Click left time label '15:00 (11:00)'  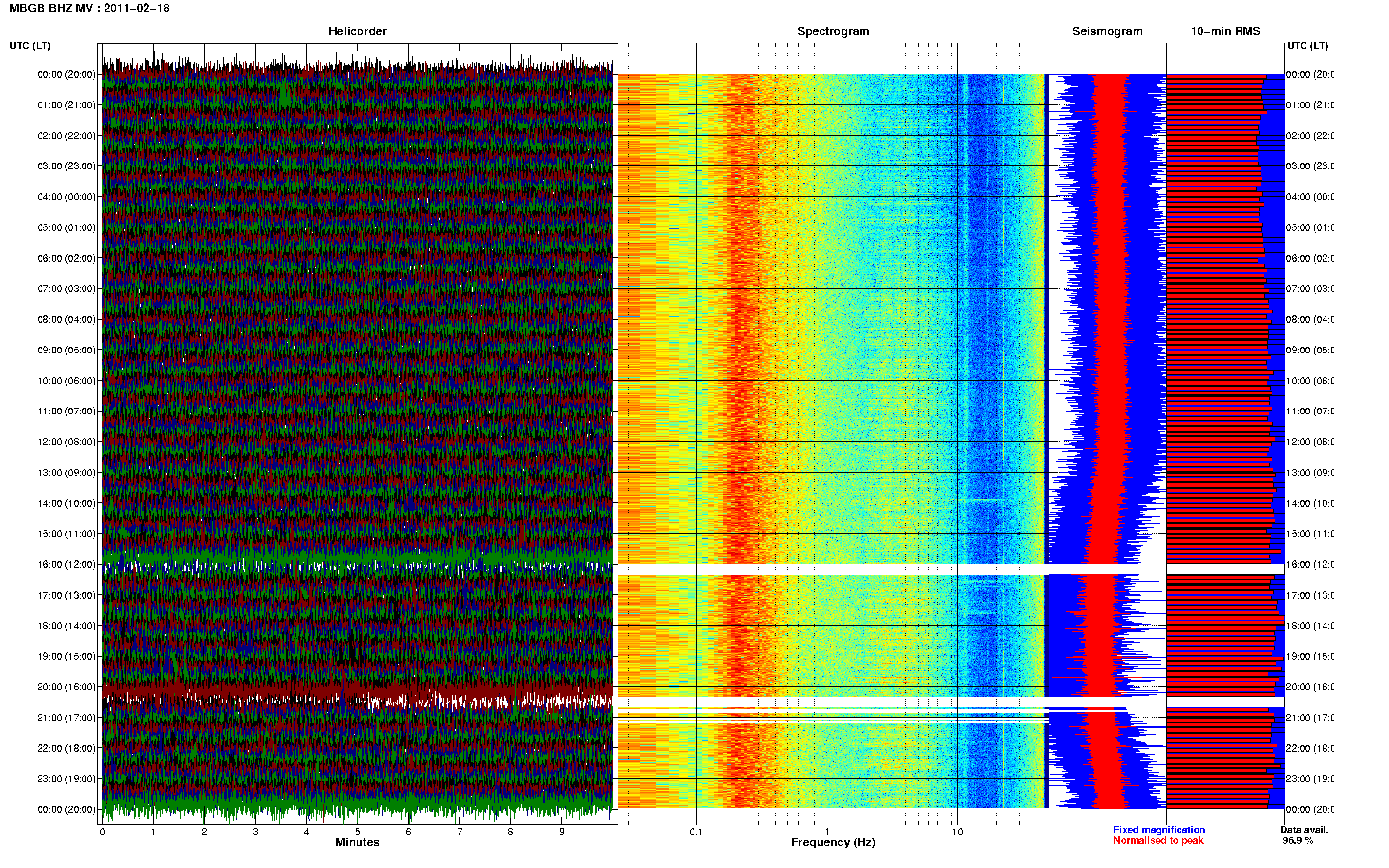[x=66, y=533]
